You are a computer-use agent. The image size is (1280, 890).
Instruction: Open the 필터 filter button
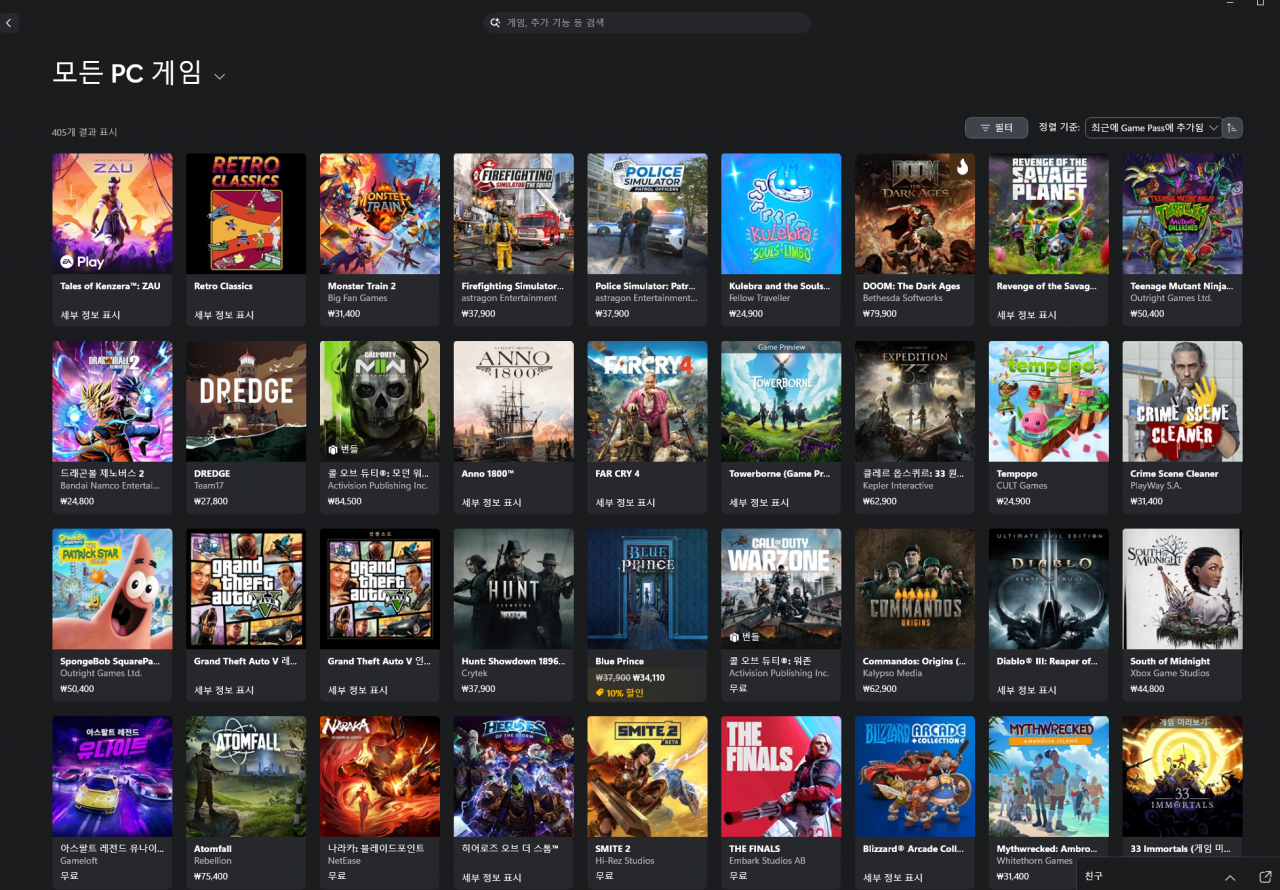click(x=996, y=128)
